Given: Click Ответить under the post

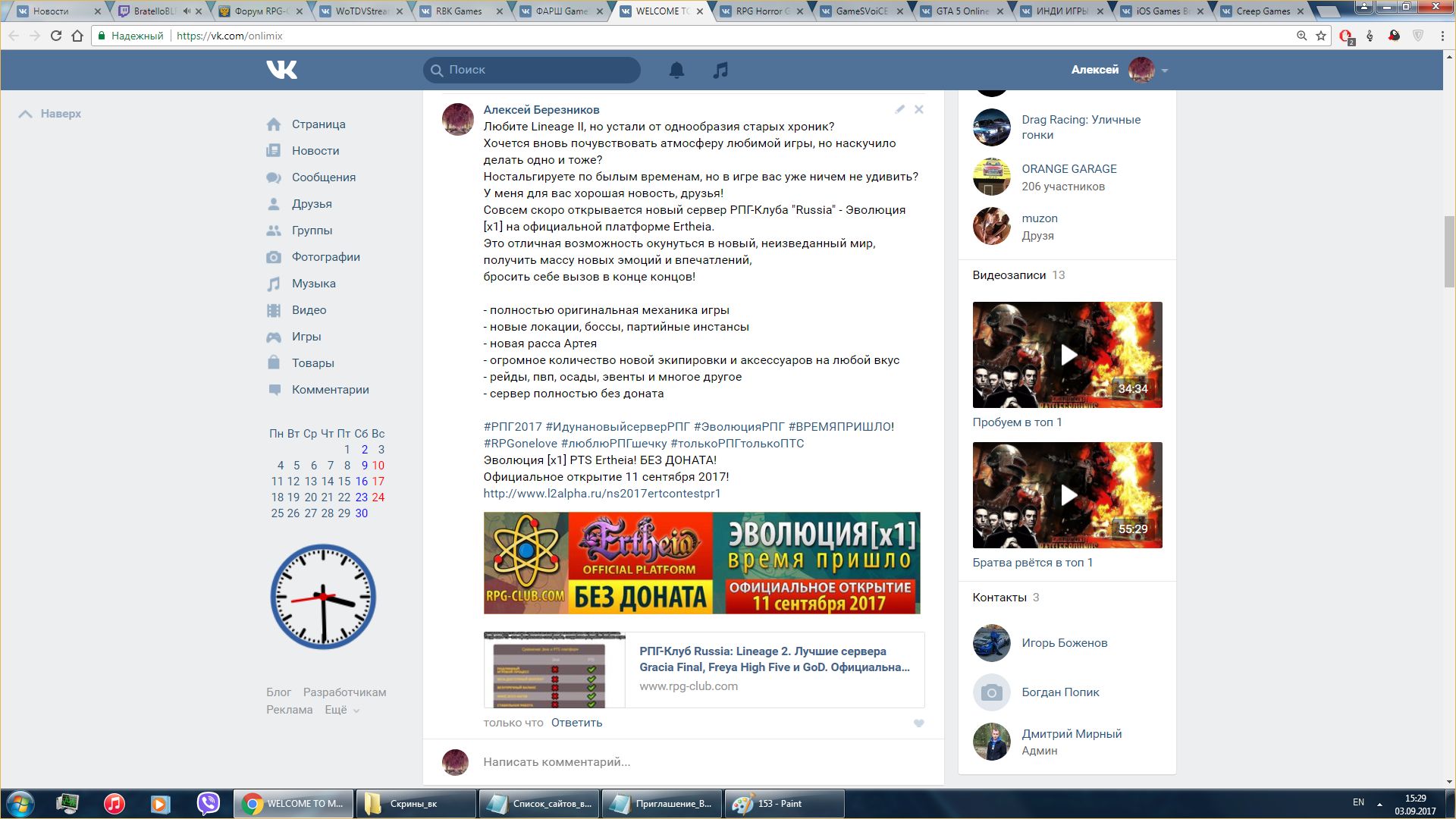Looking at the screenshot, I should [x=577, y=723].
